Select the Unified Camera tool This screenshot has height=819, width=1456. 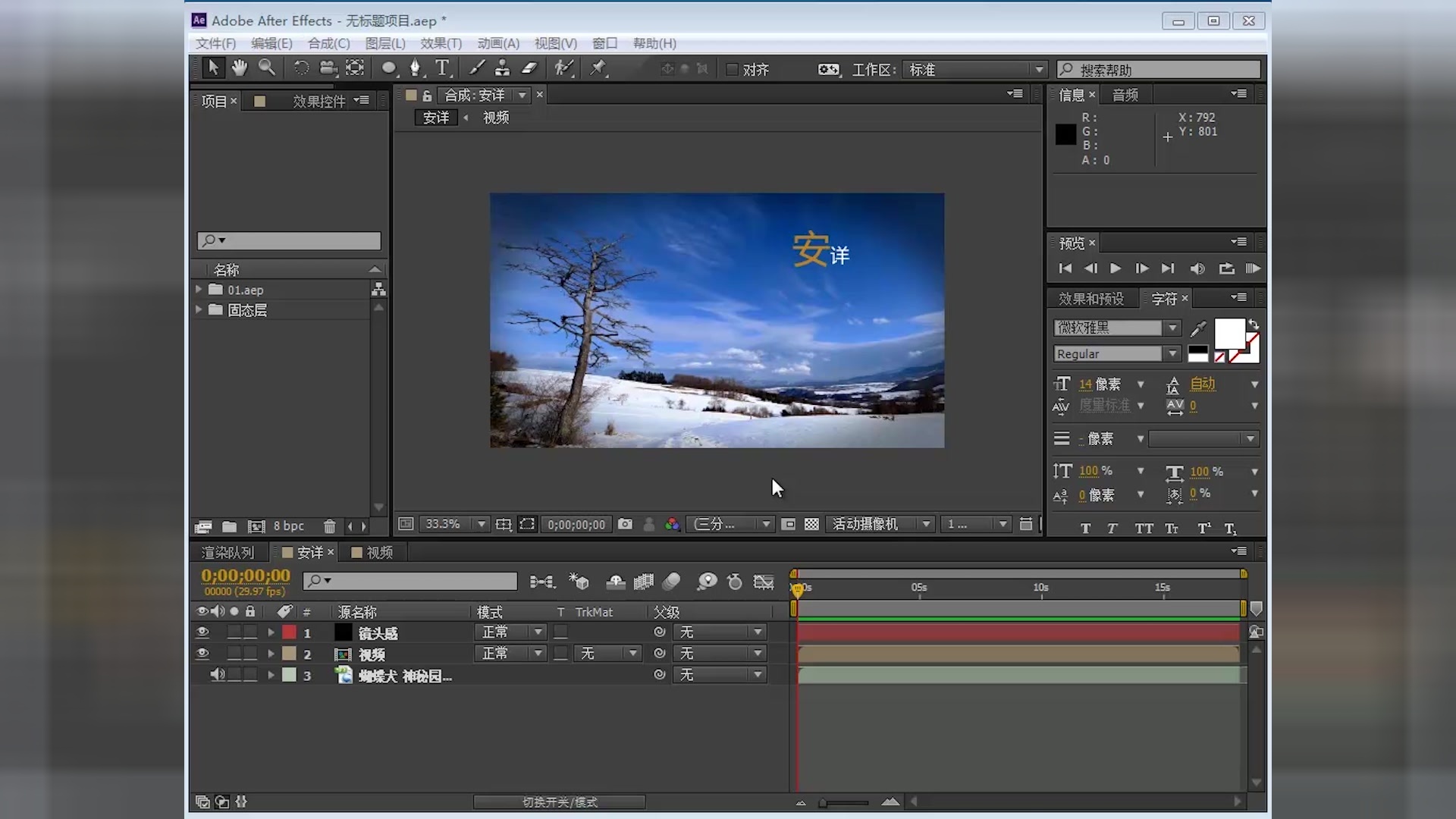(x=328, y=68)
